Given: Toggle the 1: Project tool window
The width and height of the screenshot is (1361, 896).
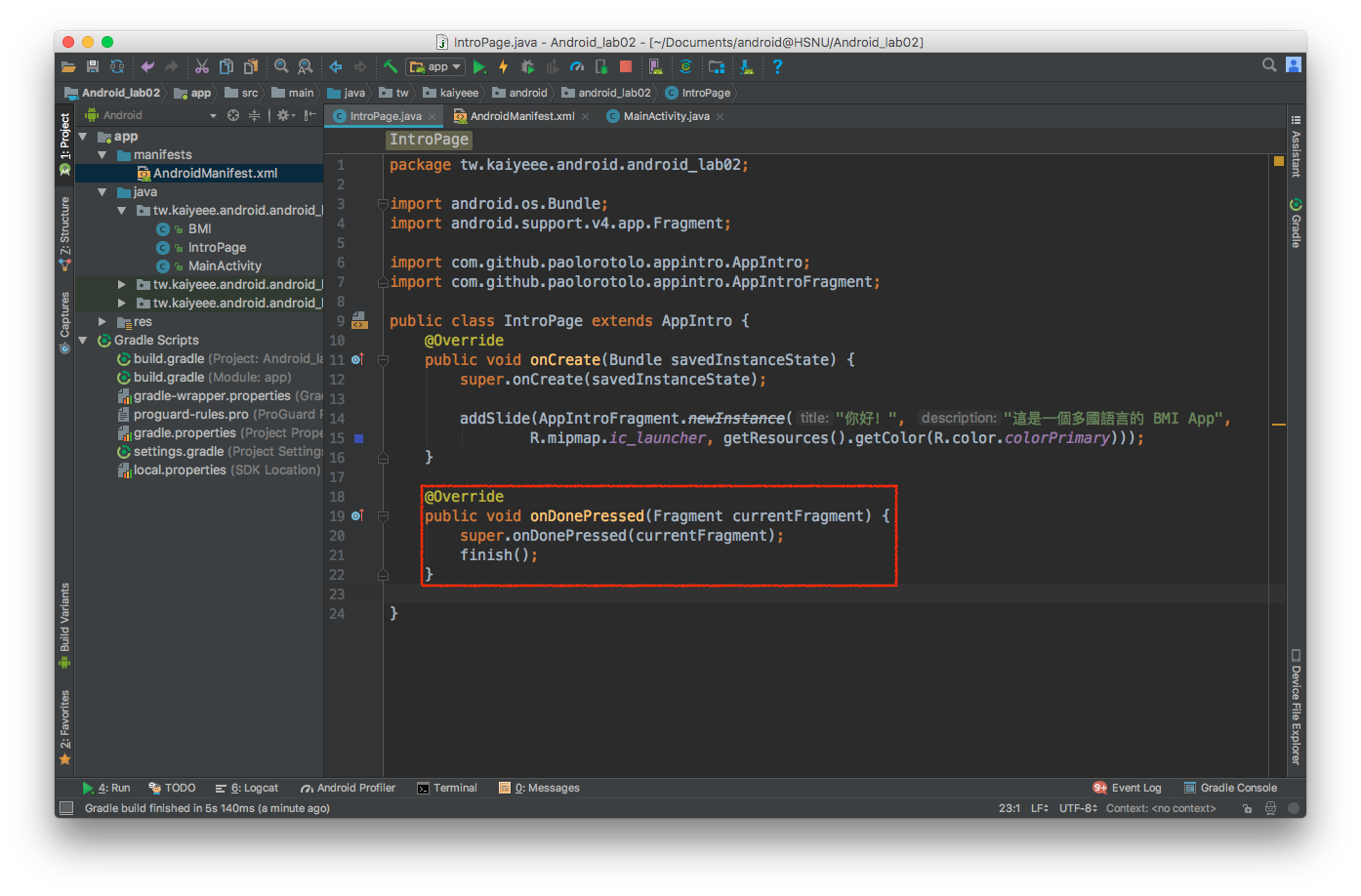Looking at the screenshot, I should point(64,143).
